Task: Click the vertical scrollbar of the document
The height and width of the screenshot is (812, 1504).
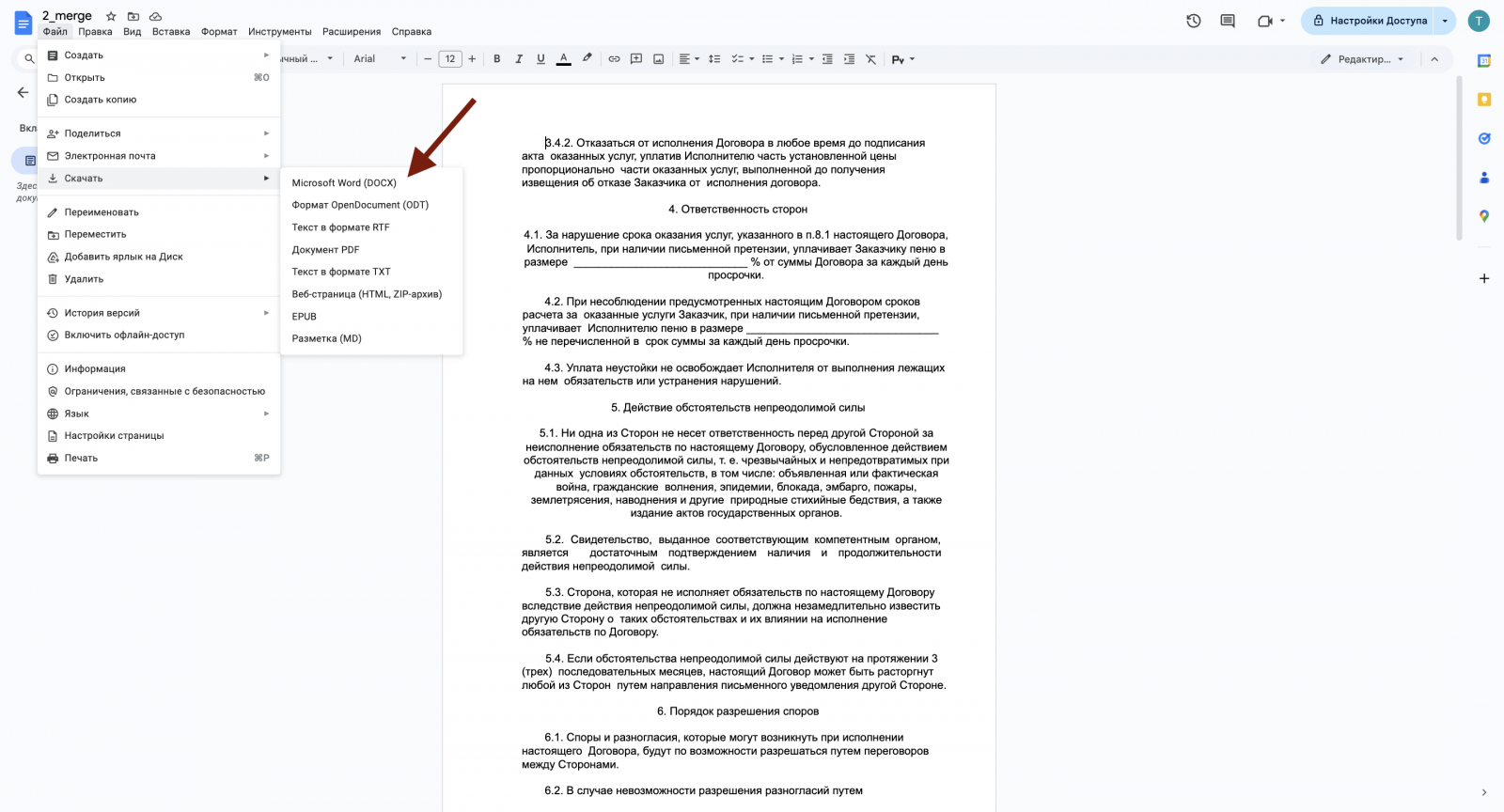Action: (1459, 158)
